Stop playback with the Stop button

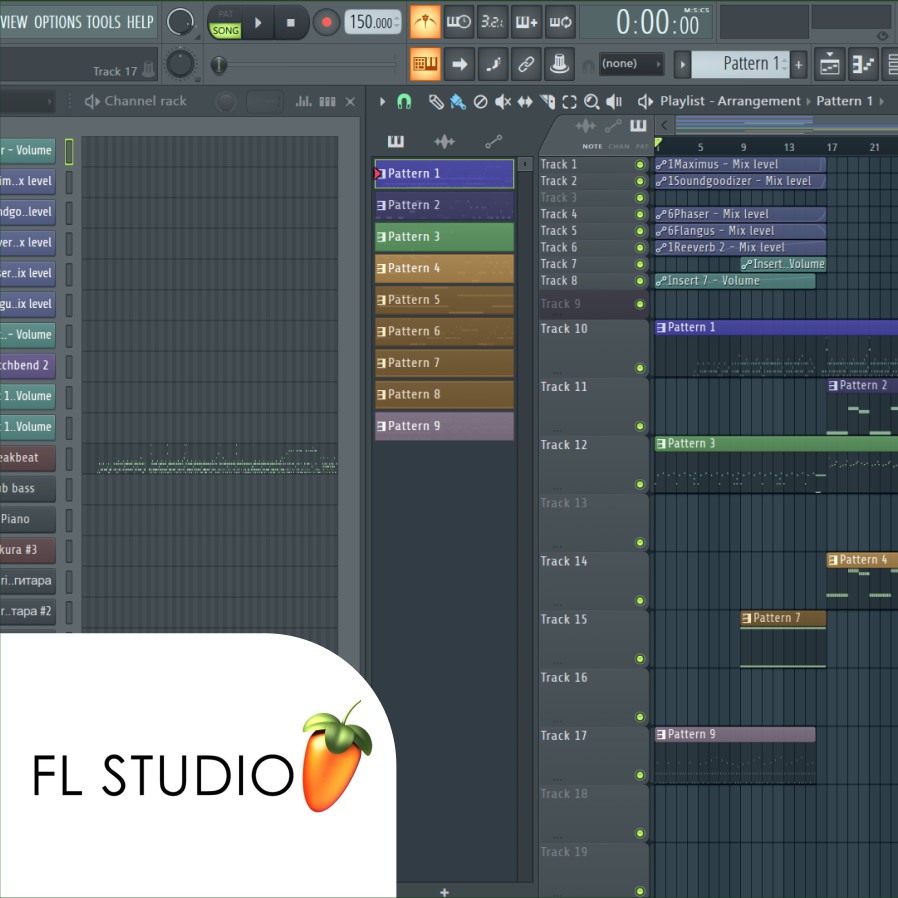pyautogui.click(x=291, y=23)
